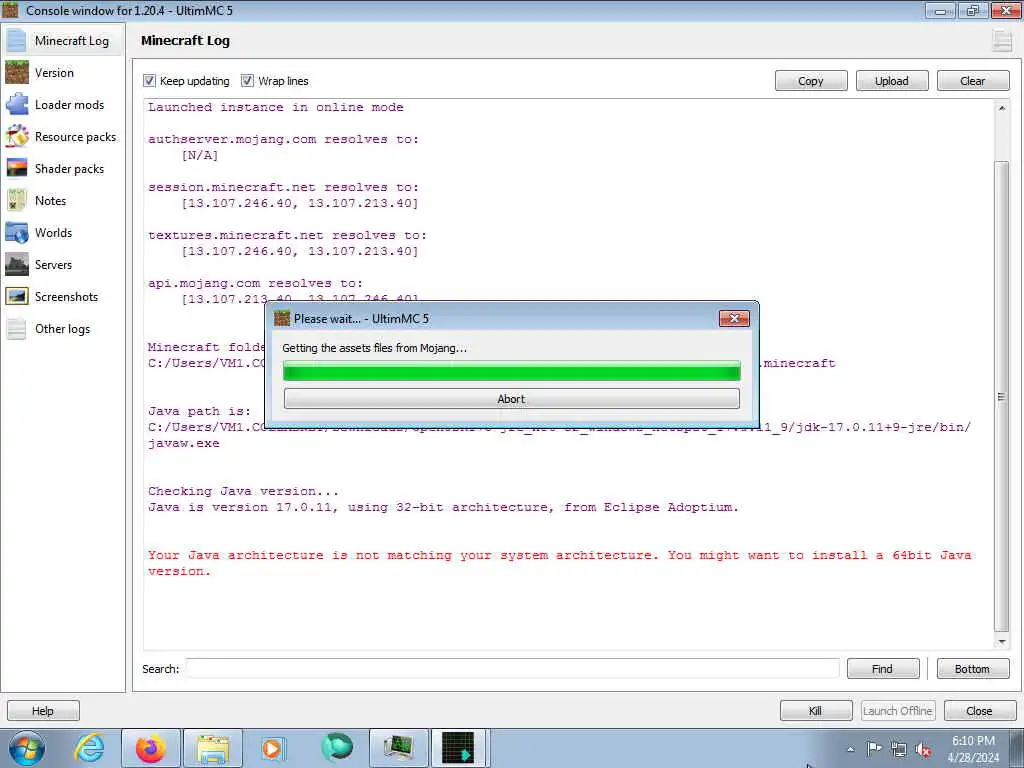1024x768 pixels.
Task: Open Firefox from the taskbar
Action: click(151, 748)
